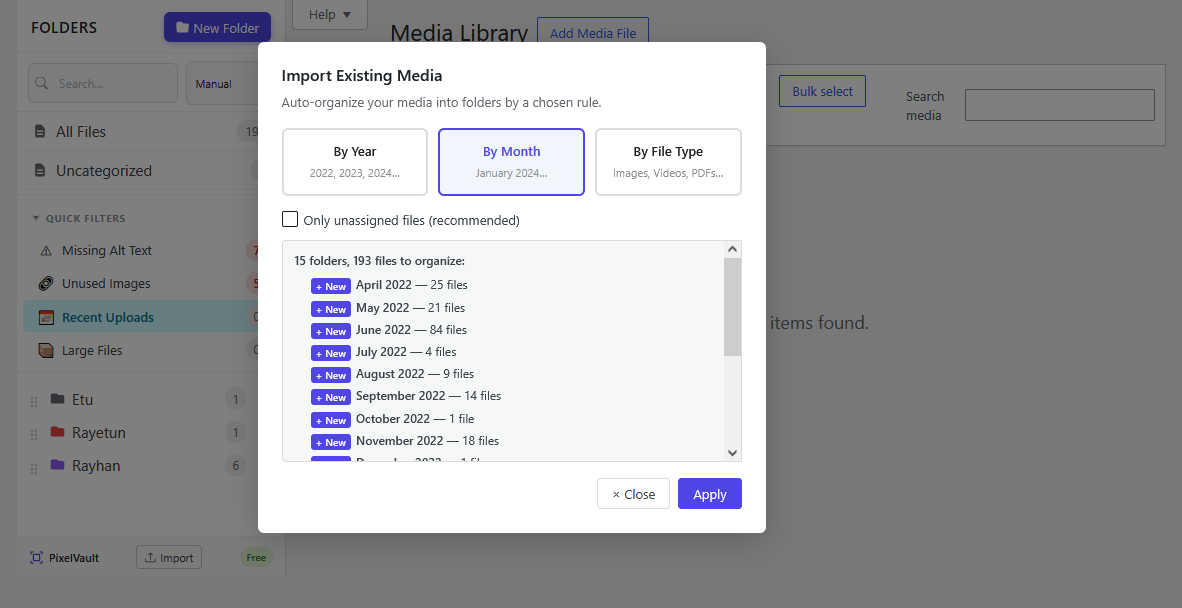The width and height of the screenshot is (1182, 608).
Task: Click the magnifier icon in folder search
Action: tap(42, 83)
